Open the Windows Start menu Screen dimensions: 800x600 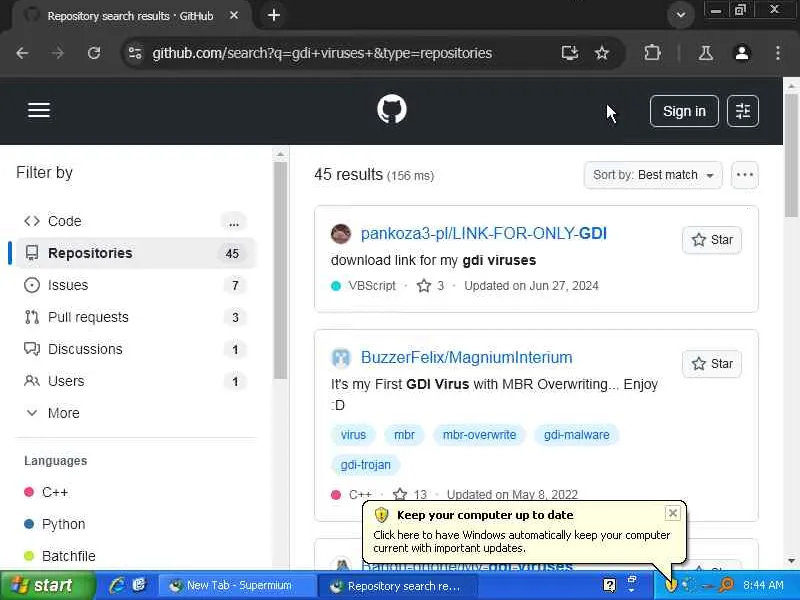tap(47, 585)
